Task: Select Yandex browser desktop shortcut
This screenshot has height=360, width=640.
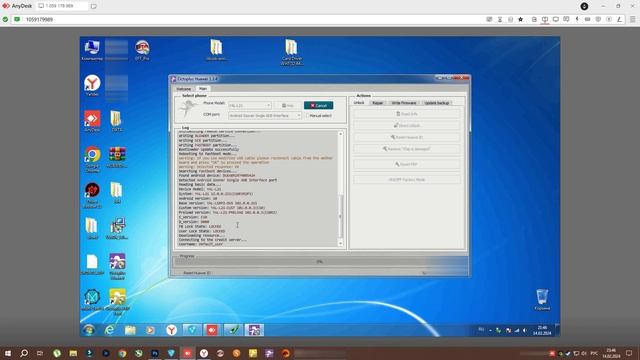Action: (92, 86)
